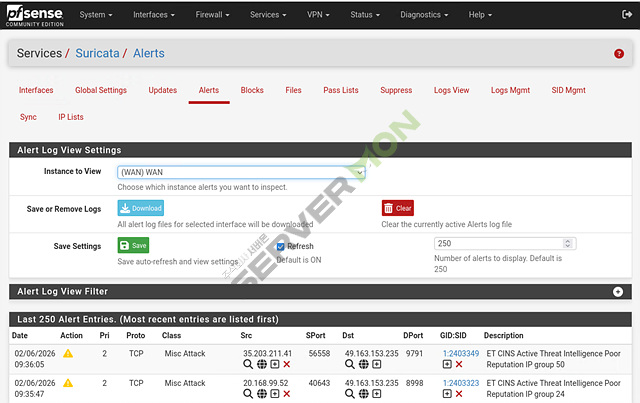The height and width of the screenshot is (403, 640).
Task: Open rule link 1:2403323
Action: coord(461,383)
